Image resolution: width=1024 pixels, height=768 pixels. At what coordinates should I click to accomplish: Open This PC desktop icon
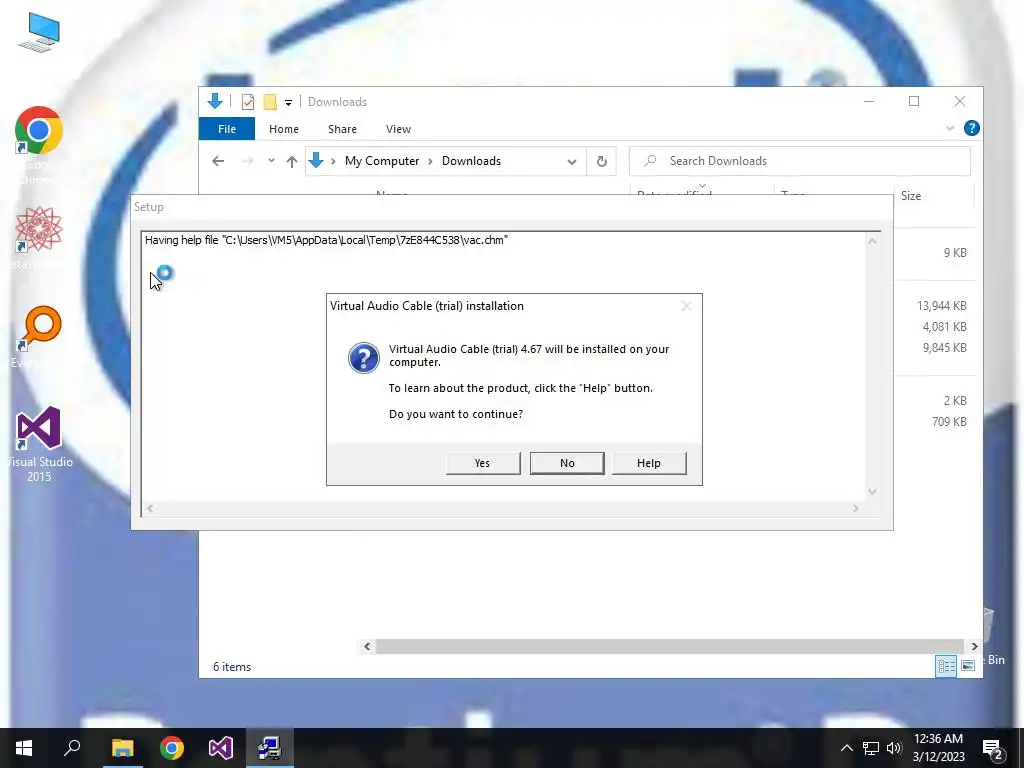click(x=39, y=33)
